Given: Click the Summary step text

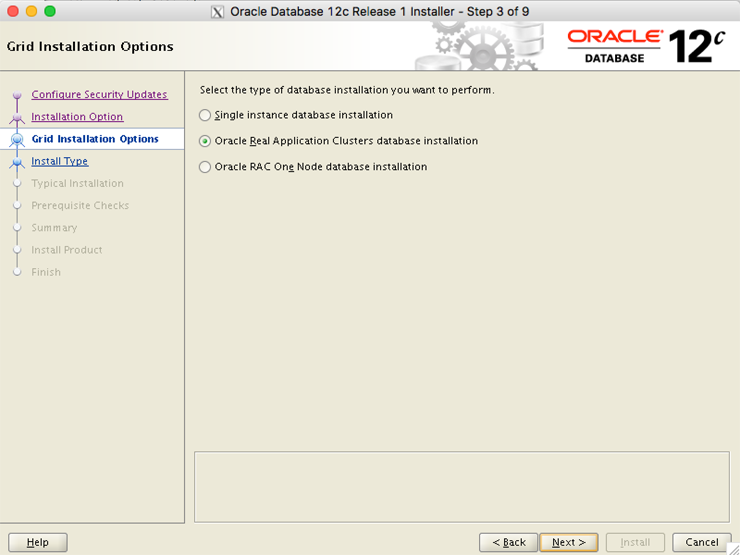Looking at the screenshot, I should click(x=54, y=227).
